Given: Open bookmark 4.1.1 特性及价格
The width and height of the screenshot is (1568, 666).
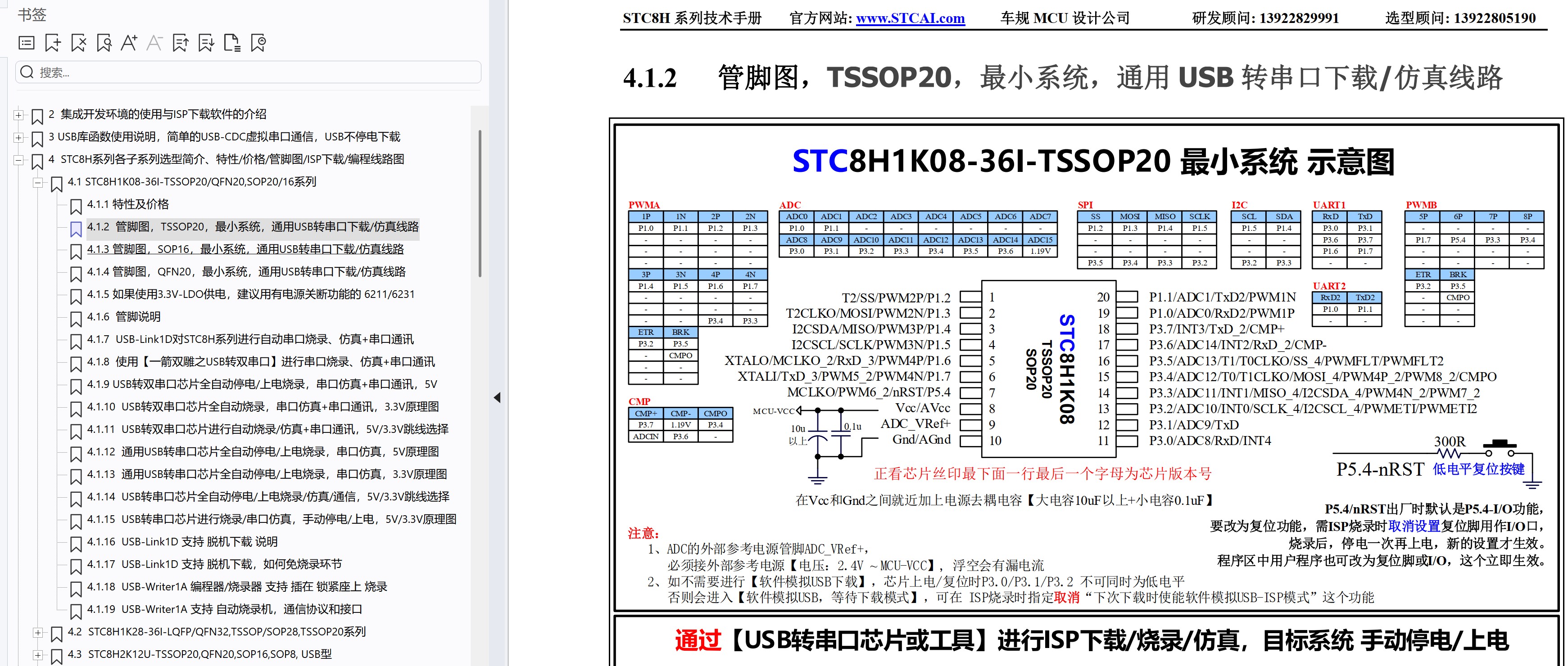Looking at the screenshot, I should point(128,204).
